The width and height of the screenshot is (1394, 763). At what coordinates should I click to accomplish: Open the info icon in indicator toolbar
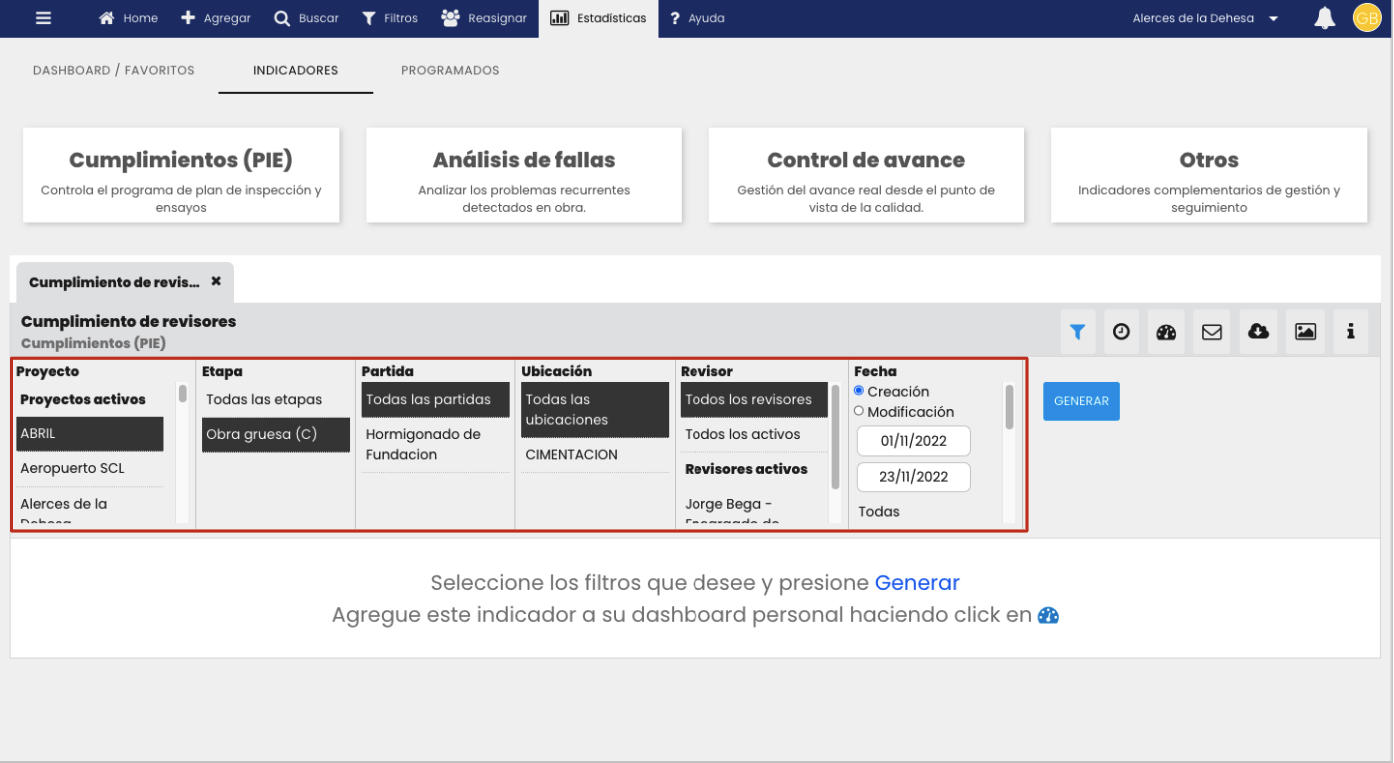coord(1350,332)
